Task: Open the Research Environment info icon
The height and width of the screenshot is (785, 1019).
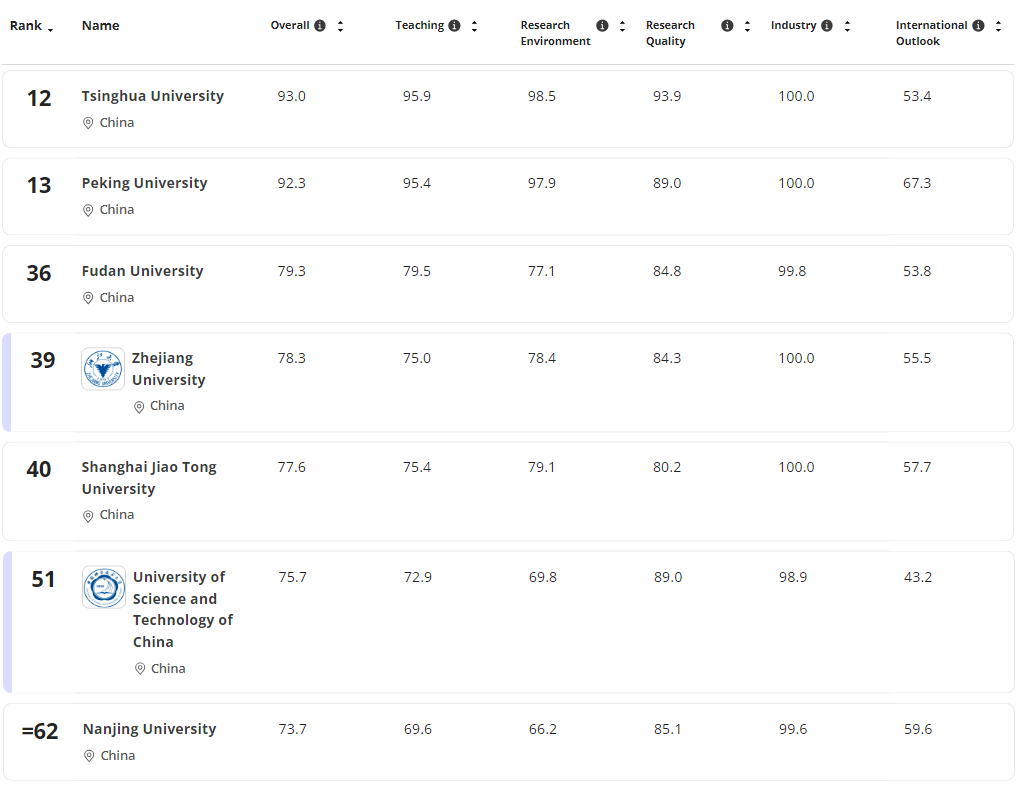Action: [x=602, y=26]
